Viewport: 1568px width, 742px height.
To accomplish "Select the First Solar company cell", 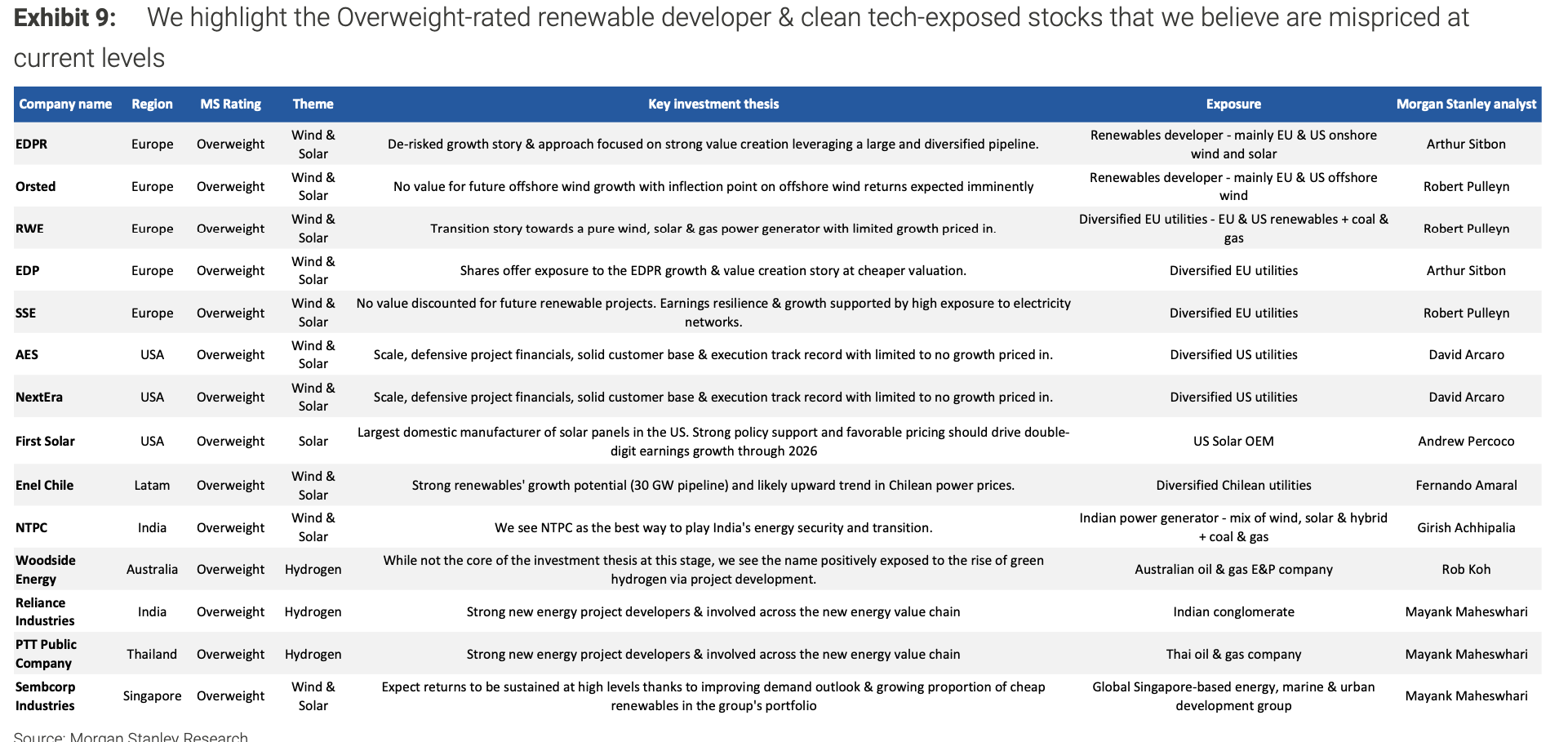I will 45,441.
